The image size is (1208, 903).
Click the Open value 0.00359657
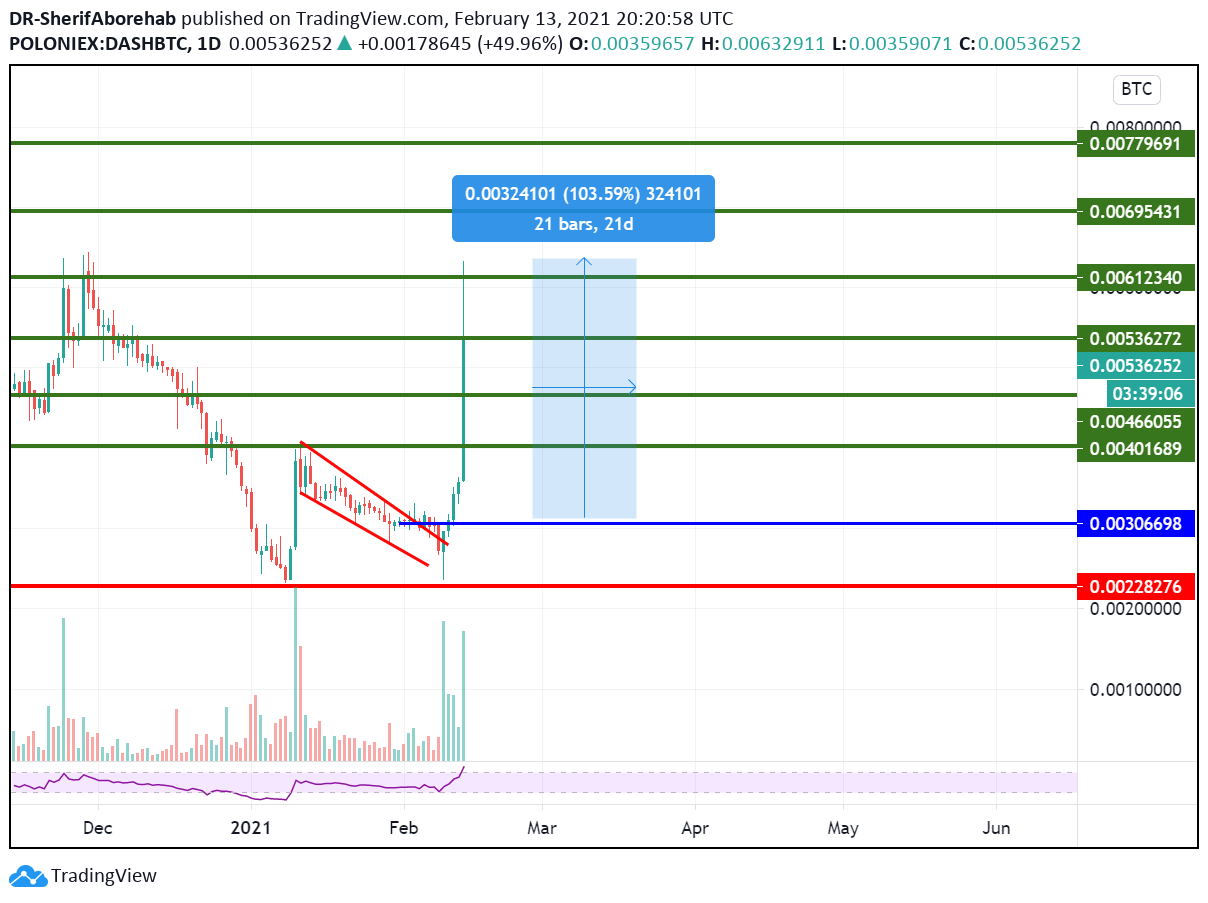[x=644, y=44]
